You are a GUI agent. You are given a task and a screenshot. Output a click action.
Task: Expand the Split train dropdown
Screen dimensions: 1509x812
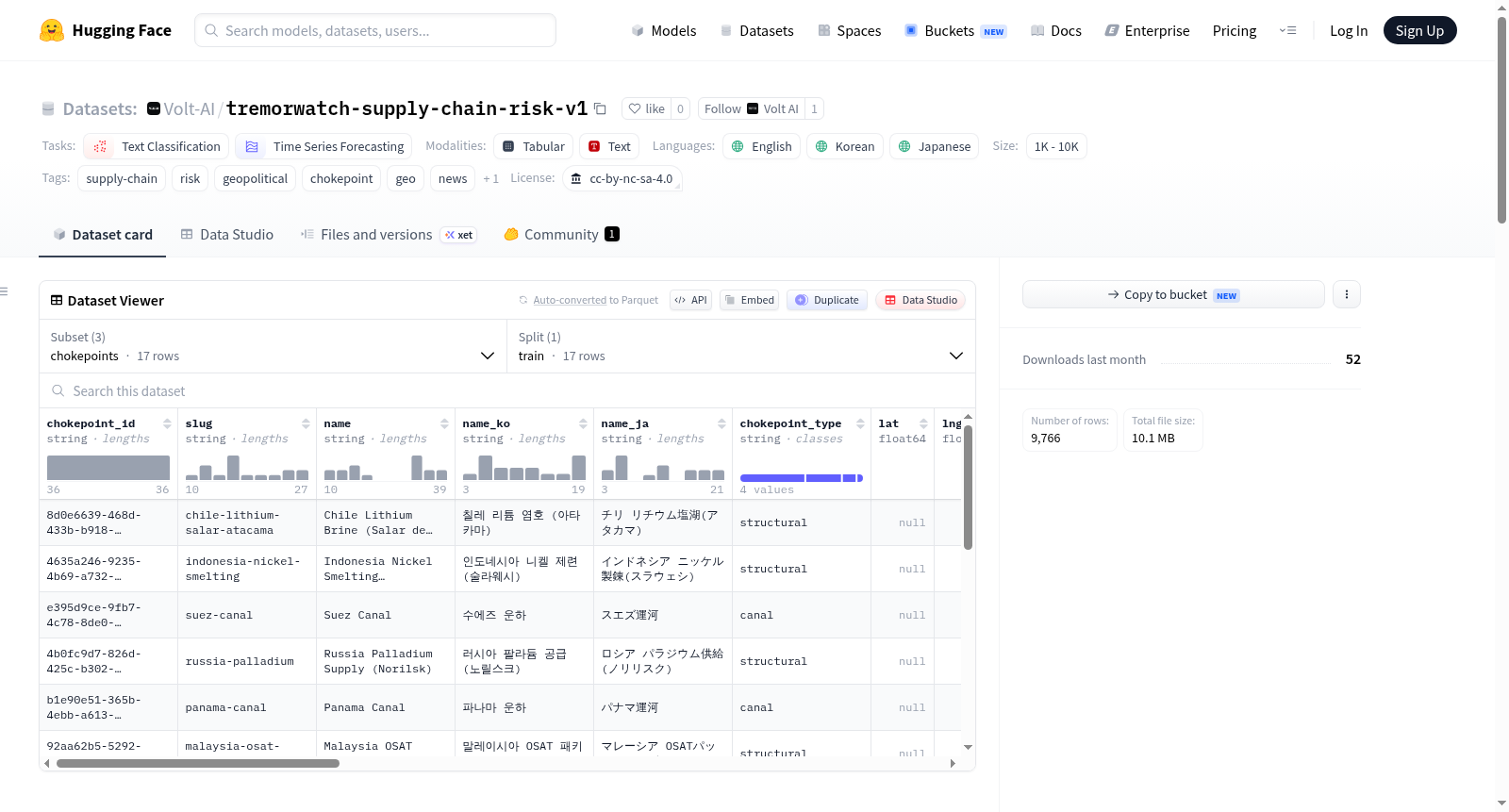pyautogui.click(x=740, y=346)
